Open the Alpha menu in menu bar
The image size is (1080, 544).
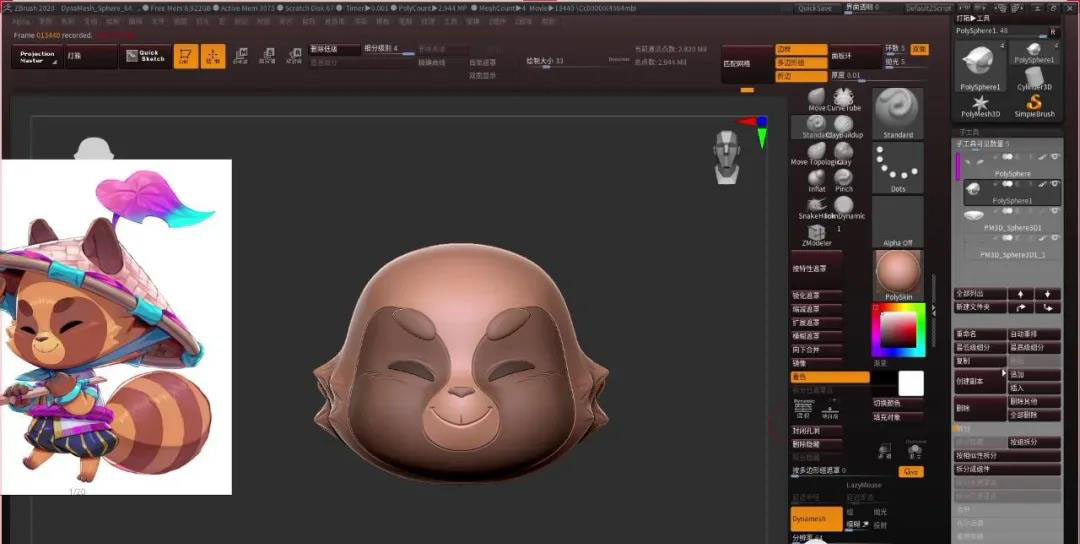21,21
